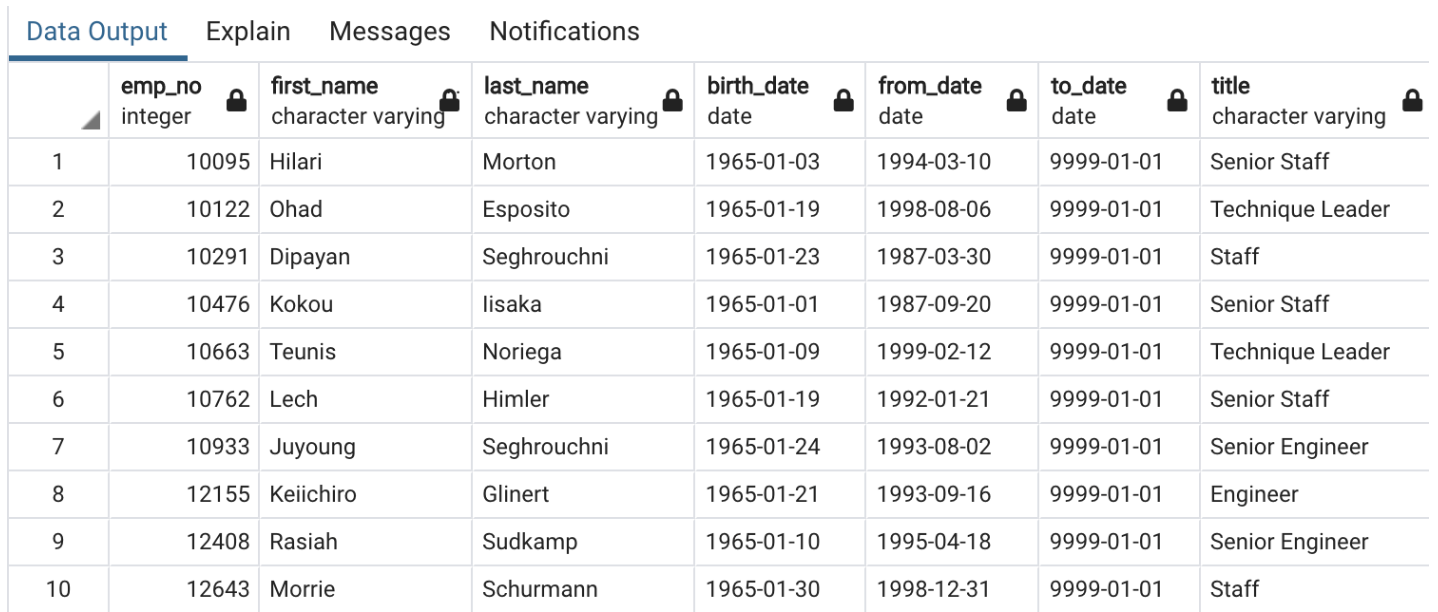Click cell with first name Hilari
This screenshot has width=1438, height=612.
(365, 162)
